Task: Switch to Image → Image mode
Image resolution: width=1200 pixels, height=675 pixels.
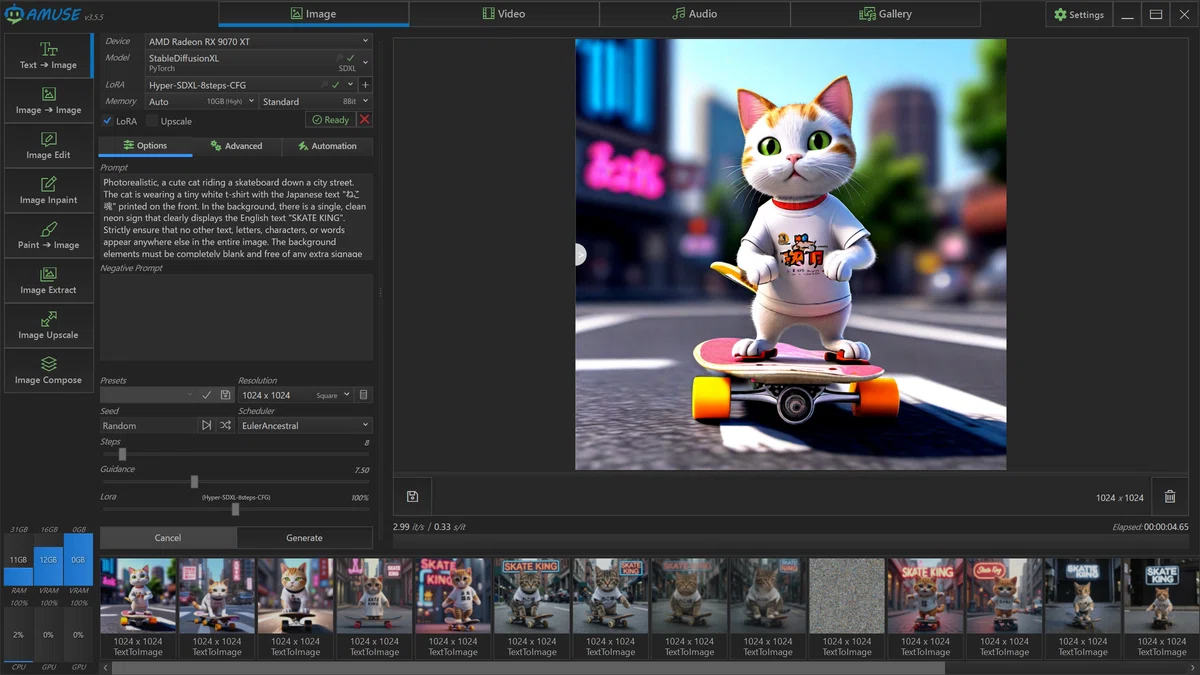Action: pos(48,100)
